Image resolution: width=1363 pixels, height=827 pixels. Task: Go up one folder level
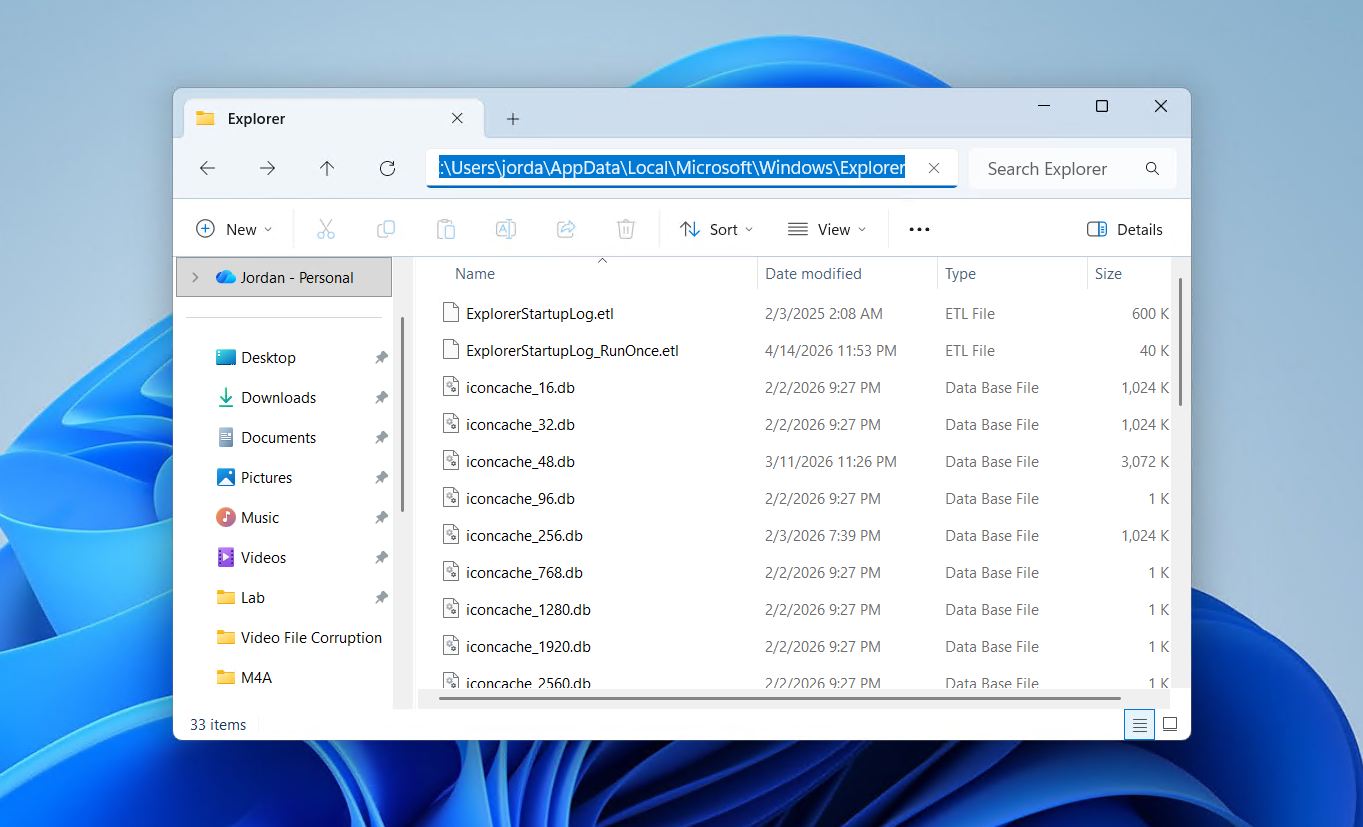coord(327,169)
